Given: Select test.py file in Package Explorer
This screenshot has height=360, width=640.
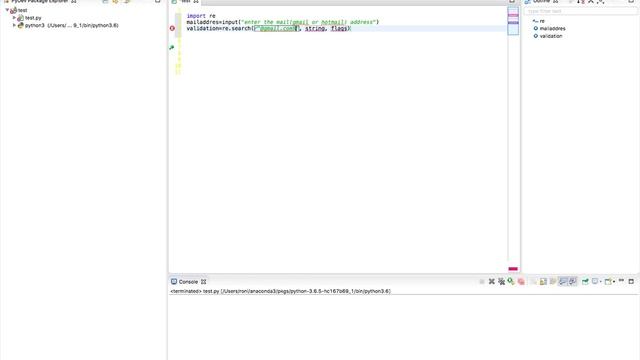Looking at the screenshot, I should pyautogui.click(x=29, y=18).
